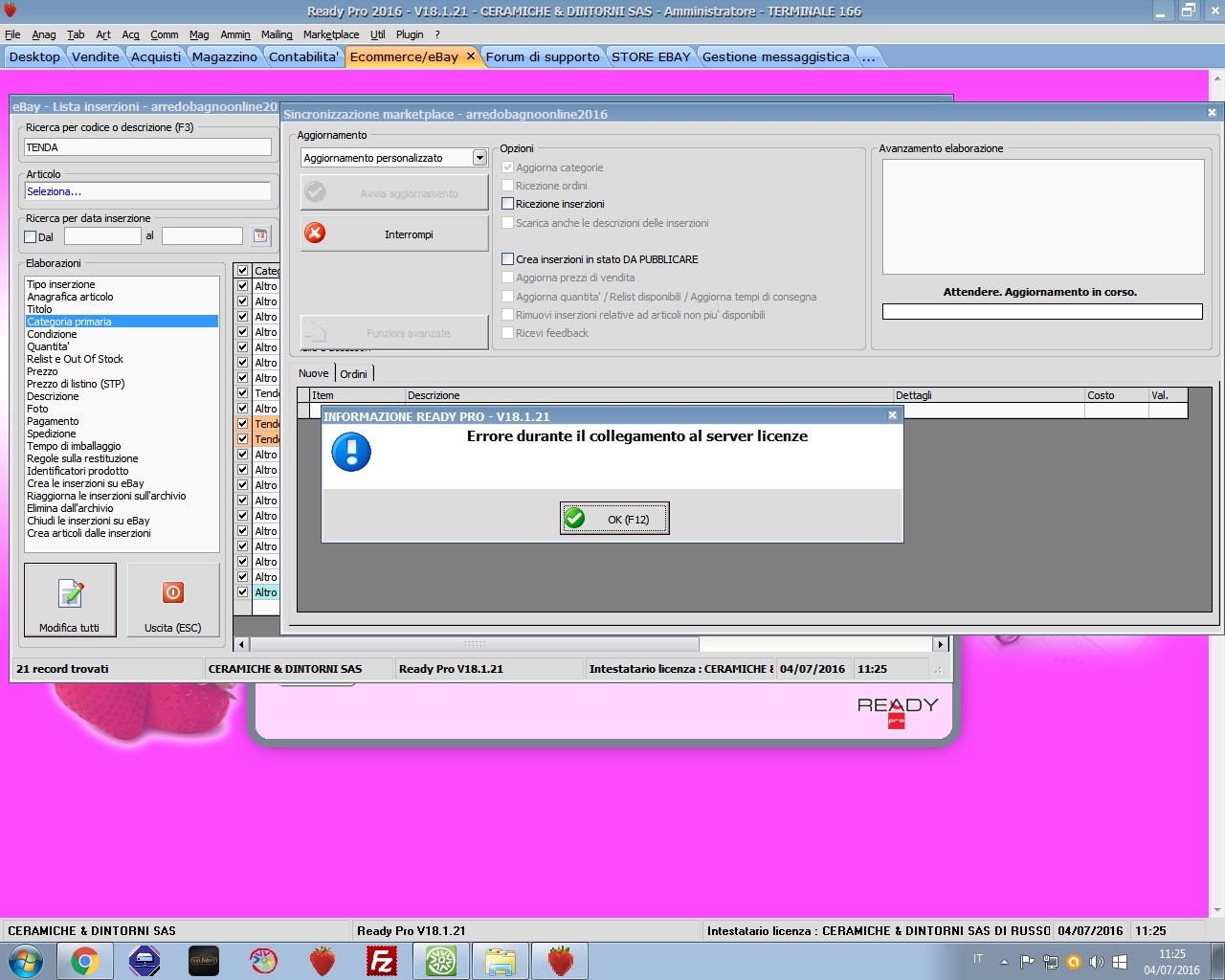The height and width of the screenshot is (980, 1225).
Task: Toggle Aggiorna prezzi di vendita checkbox
Action: tap(508, 278)
